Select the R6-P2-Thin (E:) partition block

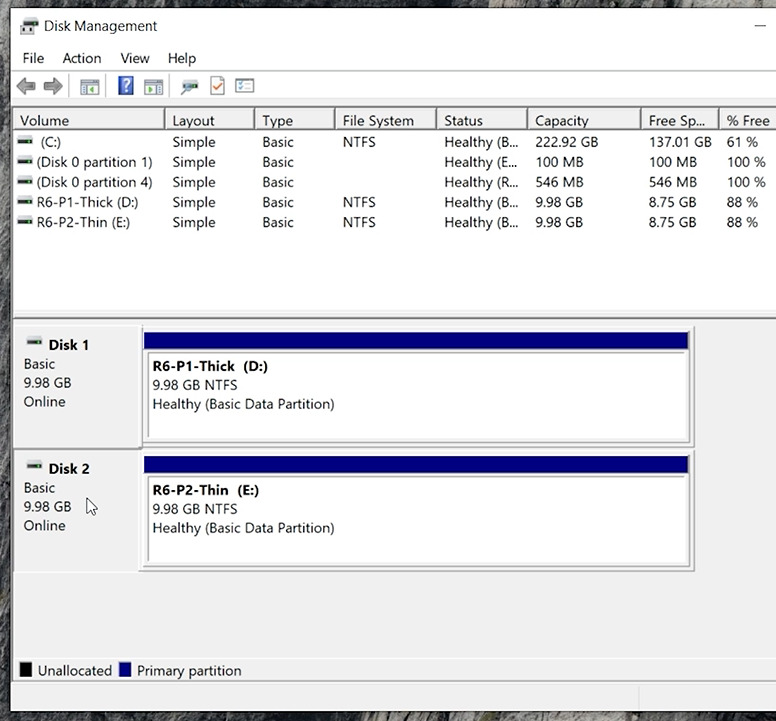click(418, 520)
